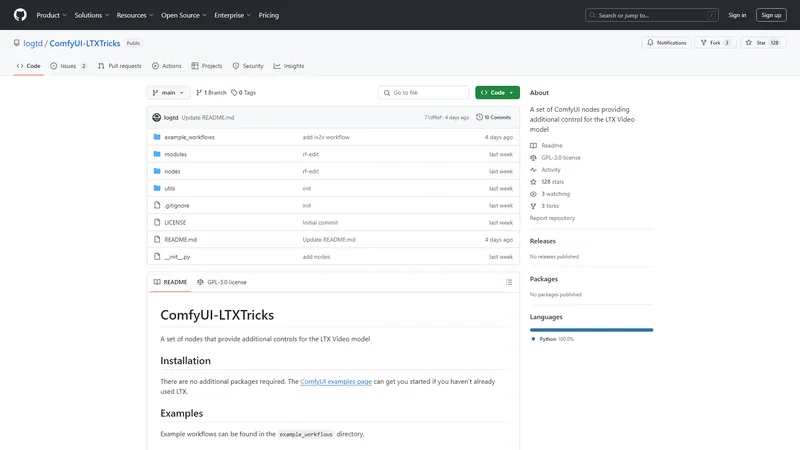800x450 pixels.
Task: Click the tag icon beside 0 Tags
Action: pos(234,93)
